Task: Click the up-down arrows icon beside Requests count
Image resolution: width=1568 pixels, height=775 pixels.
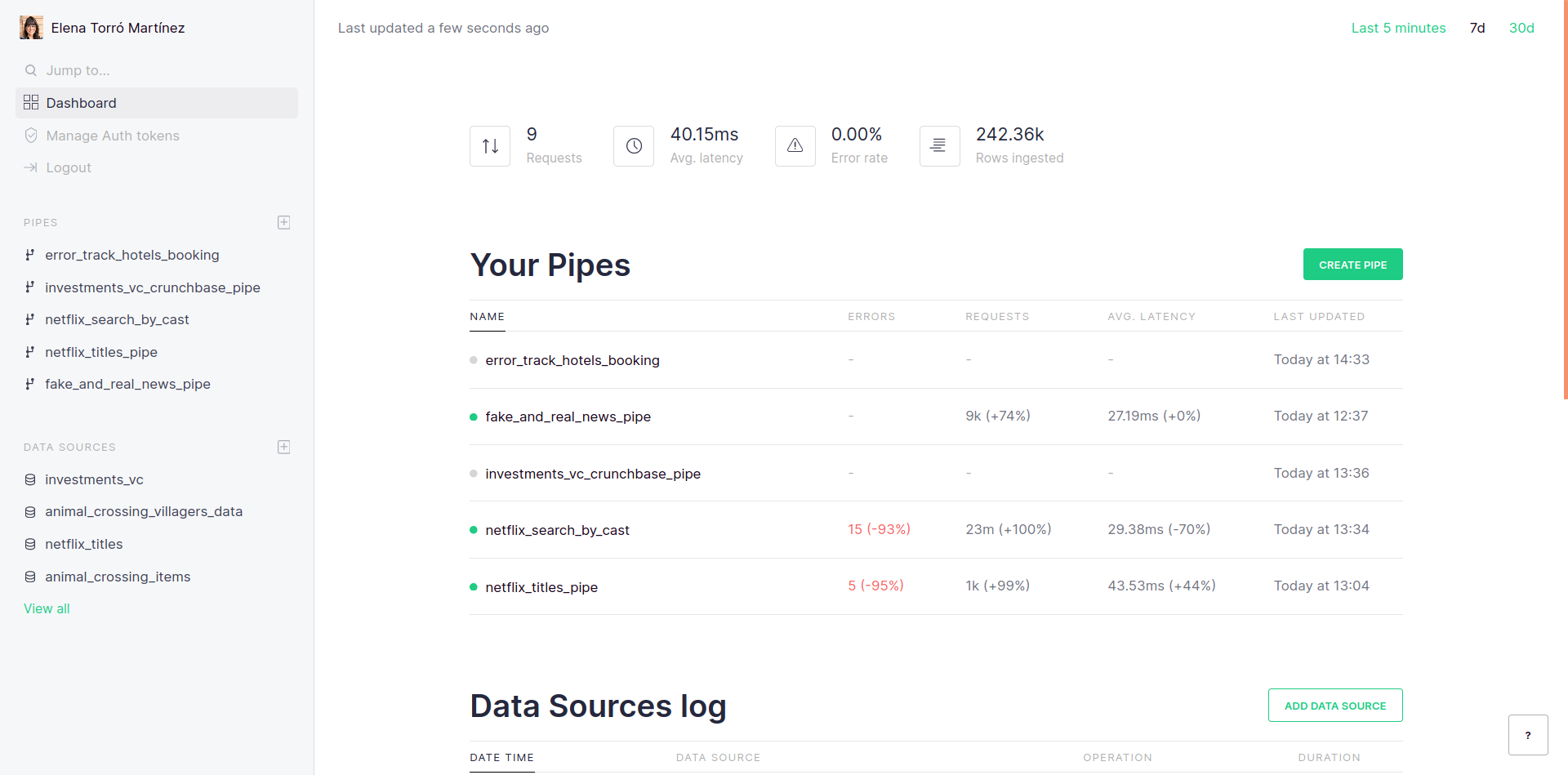Action: (489, 146)
